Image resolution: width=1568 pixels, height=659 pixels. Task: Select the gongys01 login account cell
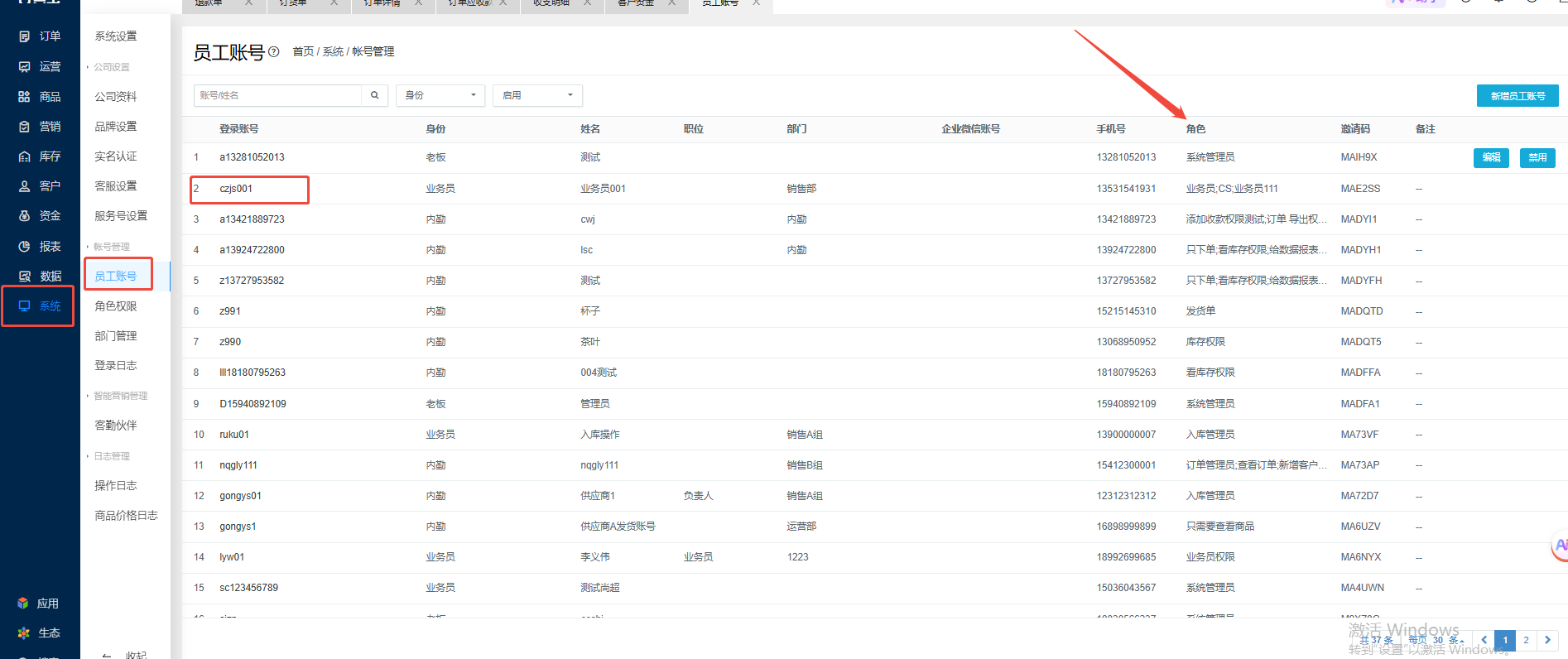tap(240, 496)
